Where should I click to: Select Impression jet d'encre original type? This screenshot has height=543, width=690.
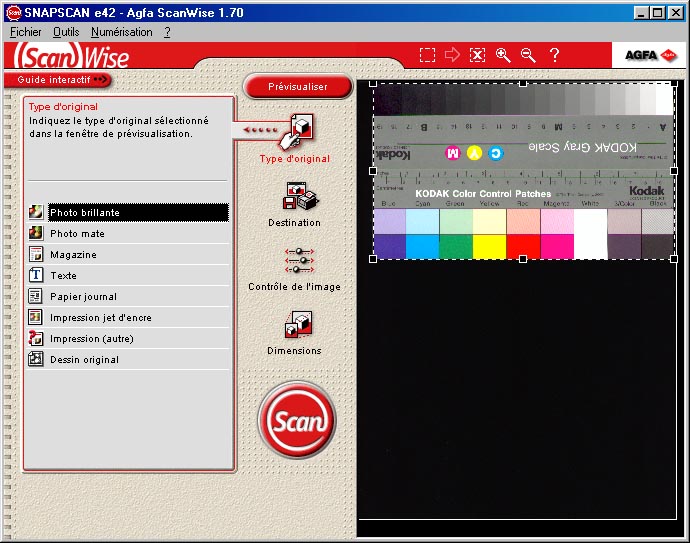tap(138, 317)
